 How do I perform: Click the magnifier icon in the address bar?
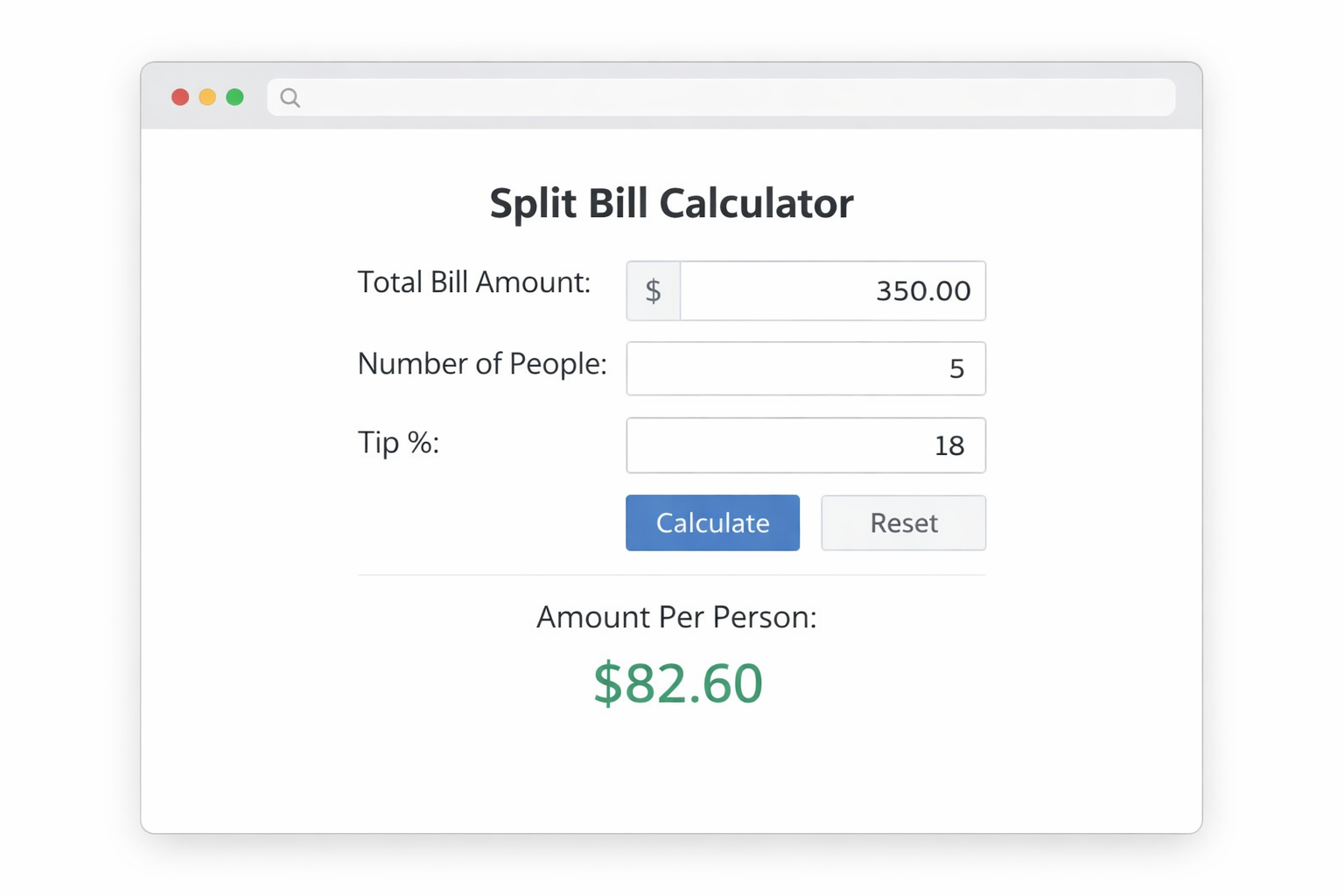pos(290,98)
